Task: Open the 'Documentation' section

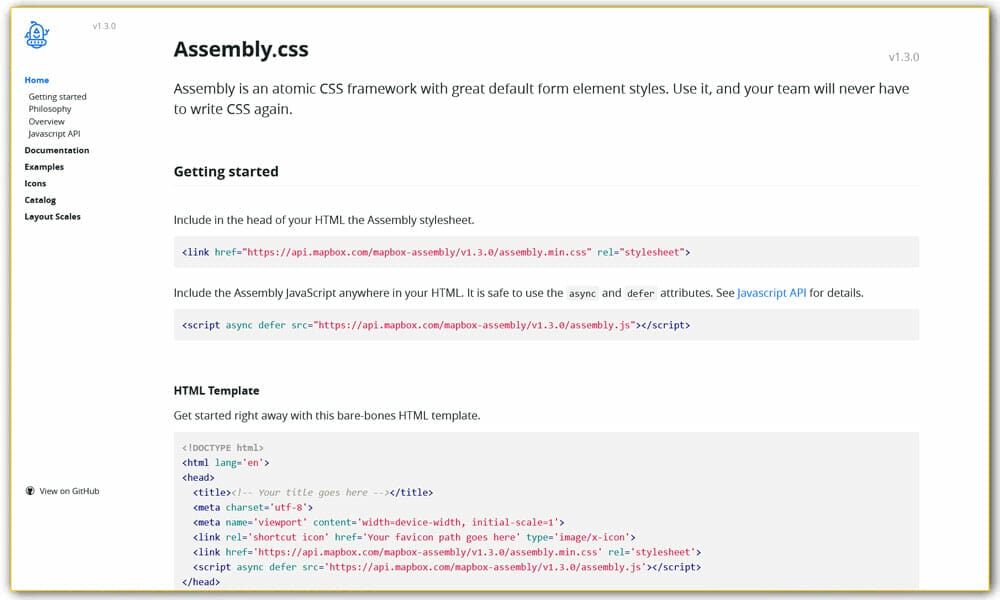Action: pyautogui.click(x=57, y=150)
